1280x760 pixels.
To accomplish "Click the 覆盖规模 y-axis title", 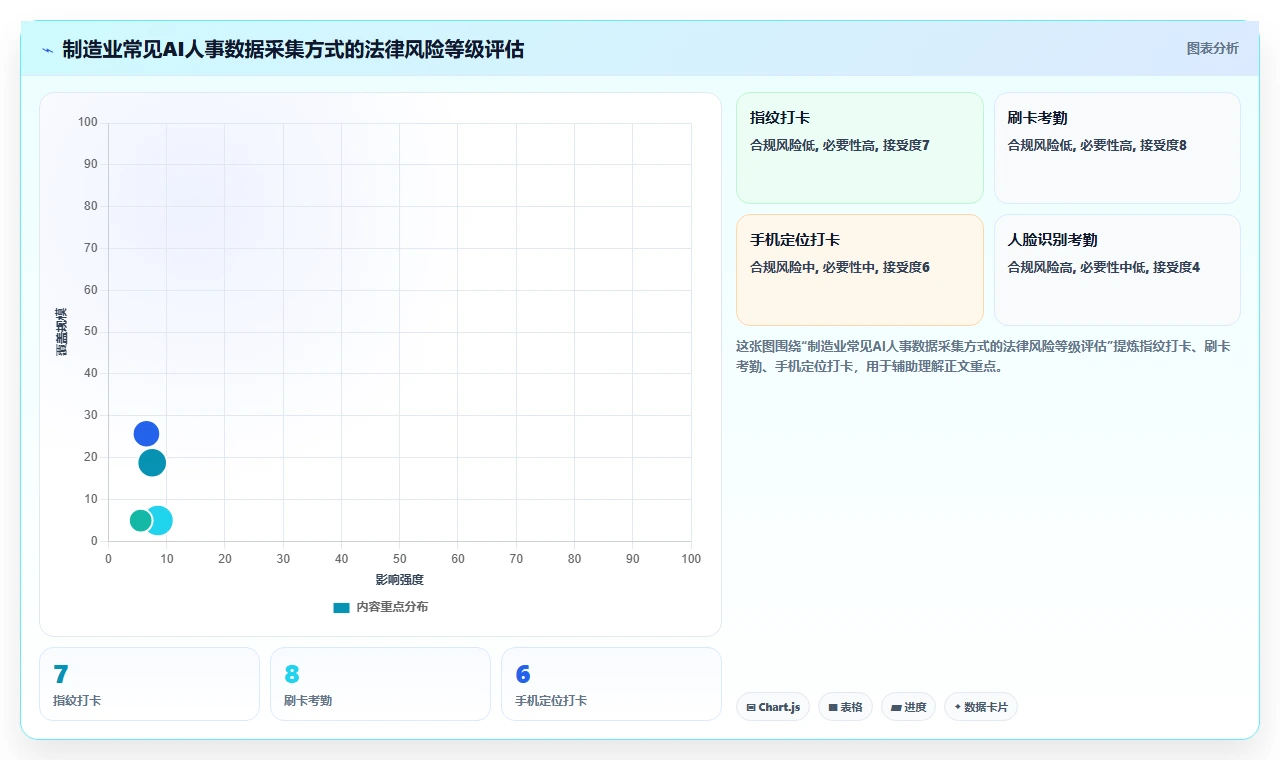I will pyautogui.click(x=61, y=332).
